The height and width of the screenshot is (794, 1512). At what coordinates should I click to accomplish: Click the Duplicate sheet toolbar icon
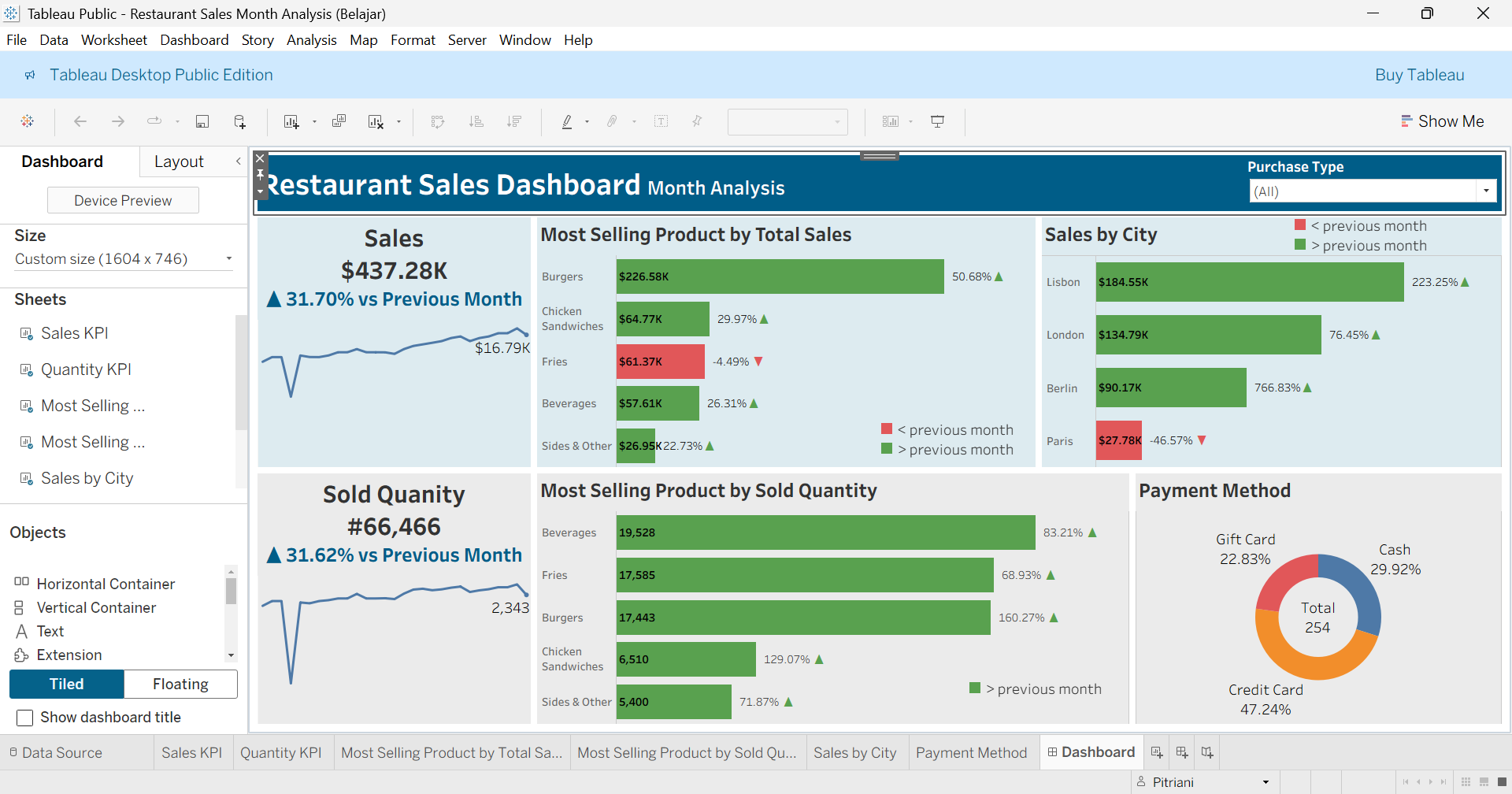click(339, 121)
